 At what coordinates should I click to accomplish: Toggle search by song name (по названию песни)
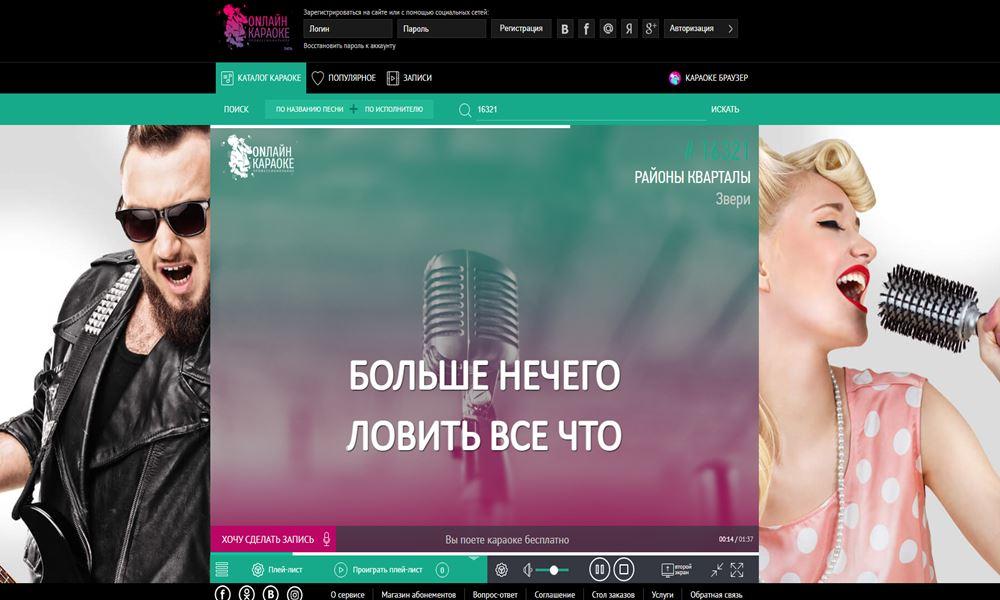[309, 109]
